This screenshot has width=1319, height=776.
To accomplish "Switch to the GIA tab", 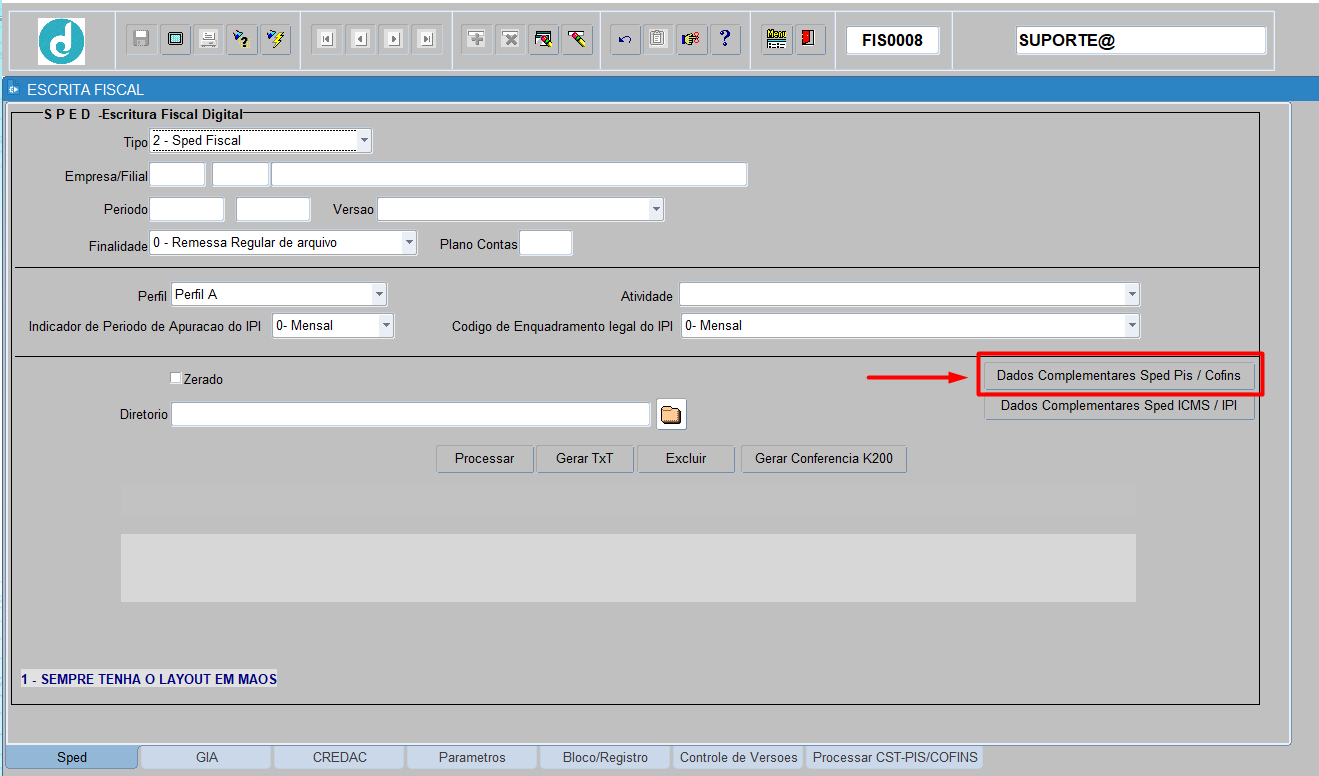I will [207, 757].
